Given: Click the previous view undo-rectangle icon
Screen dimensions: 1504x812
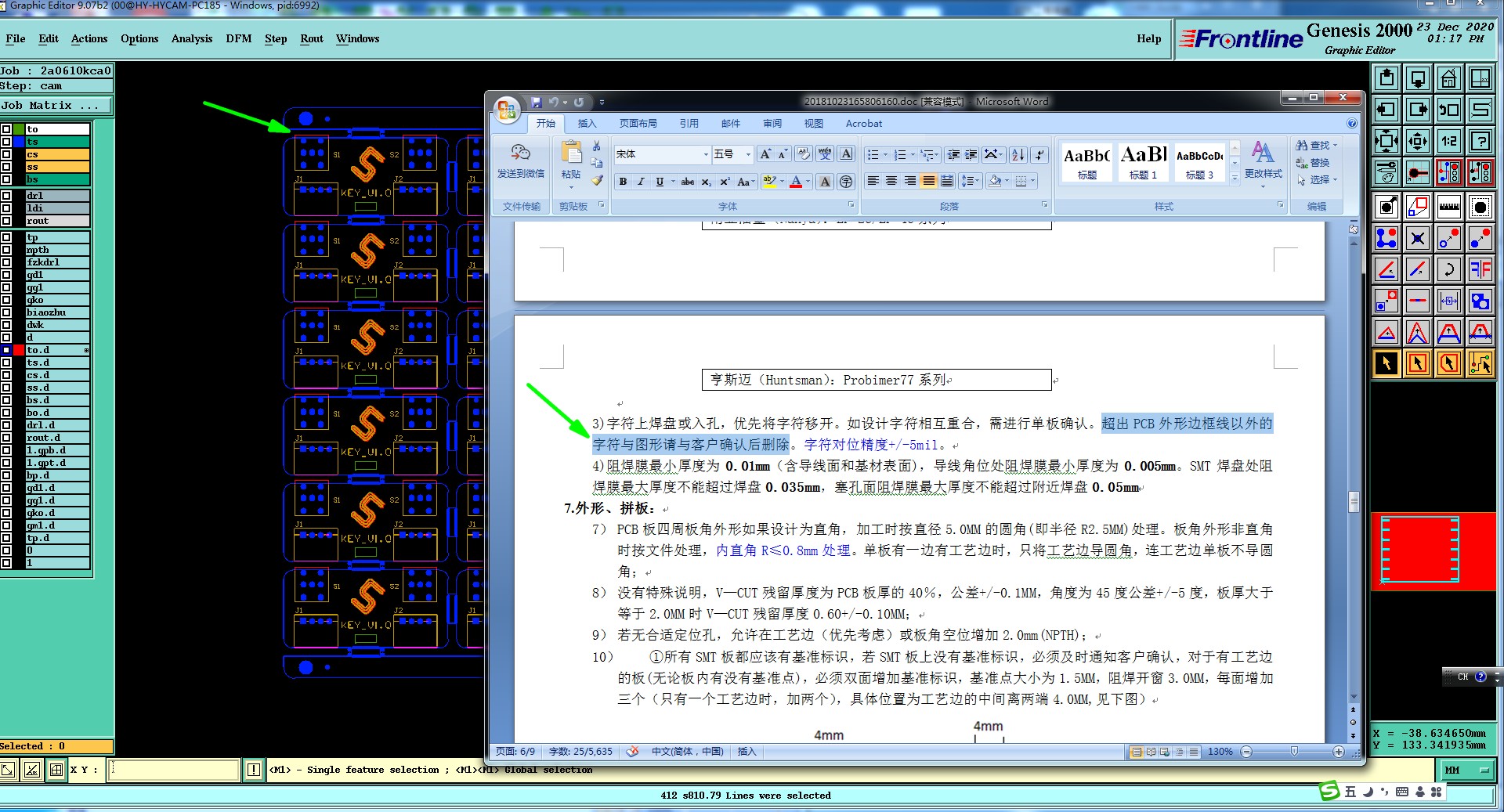Looking at the screenshot, I should pyautogui.click(x=1448, y=110).
